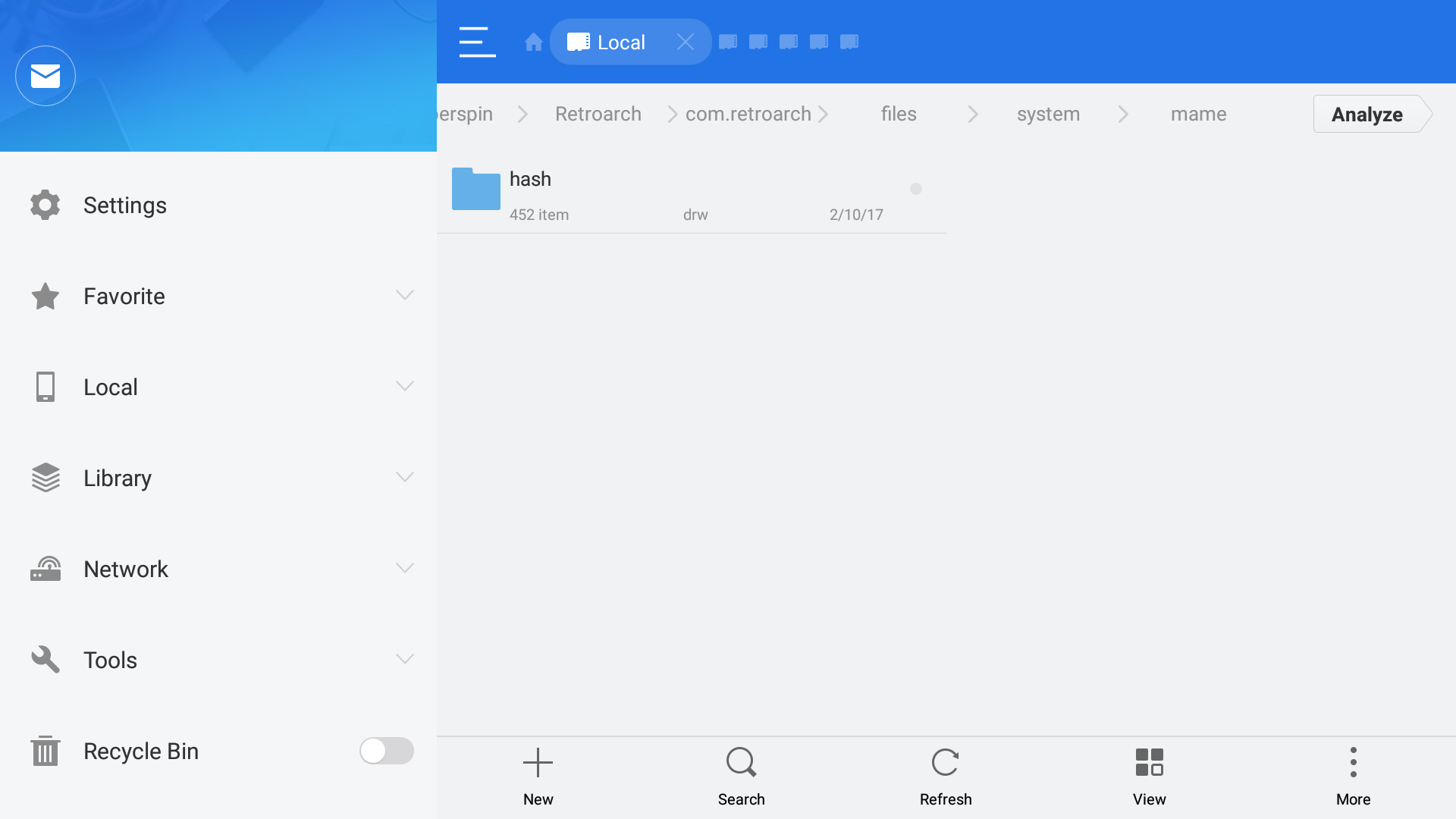
Task: Open Search from the bottom toolbar
Action: 741,773
